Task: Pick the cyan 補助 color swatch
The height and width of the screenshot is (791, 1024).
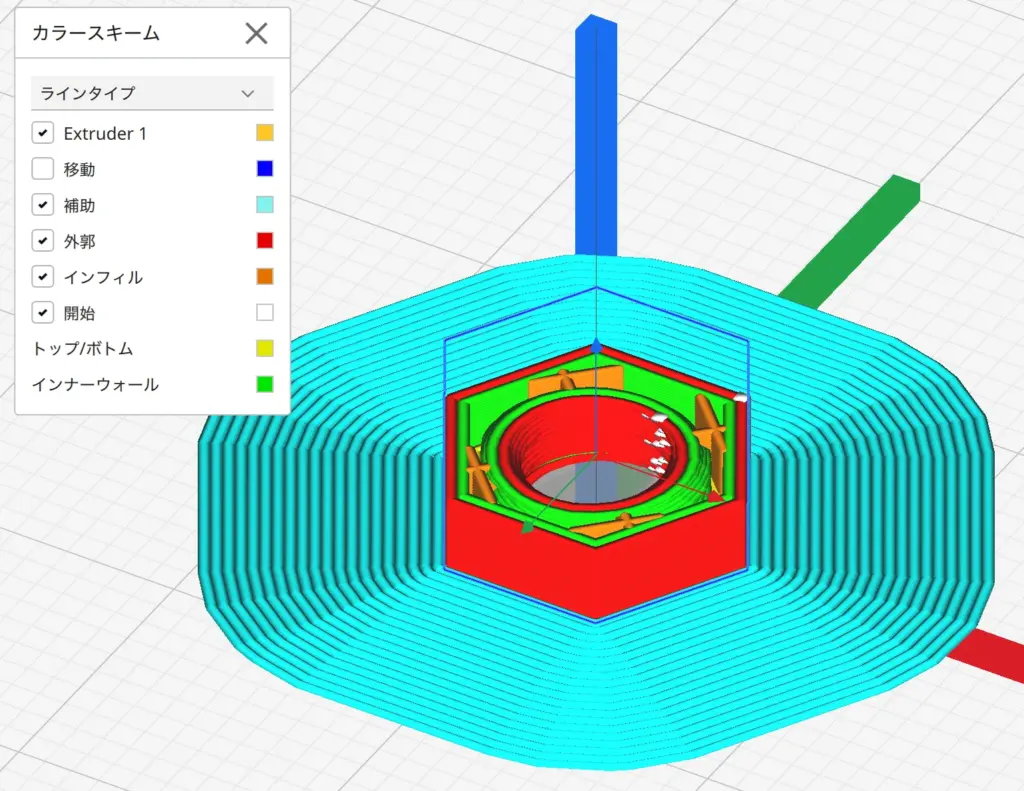Action: [264, 205]
